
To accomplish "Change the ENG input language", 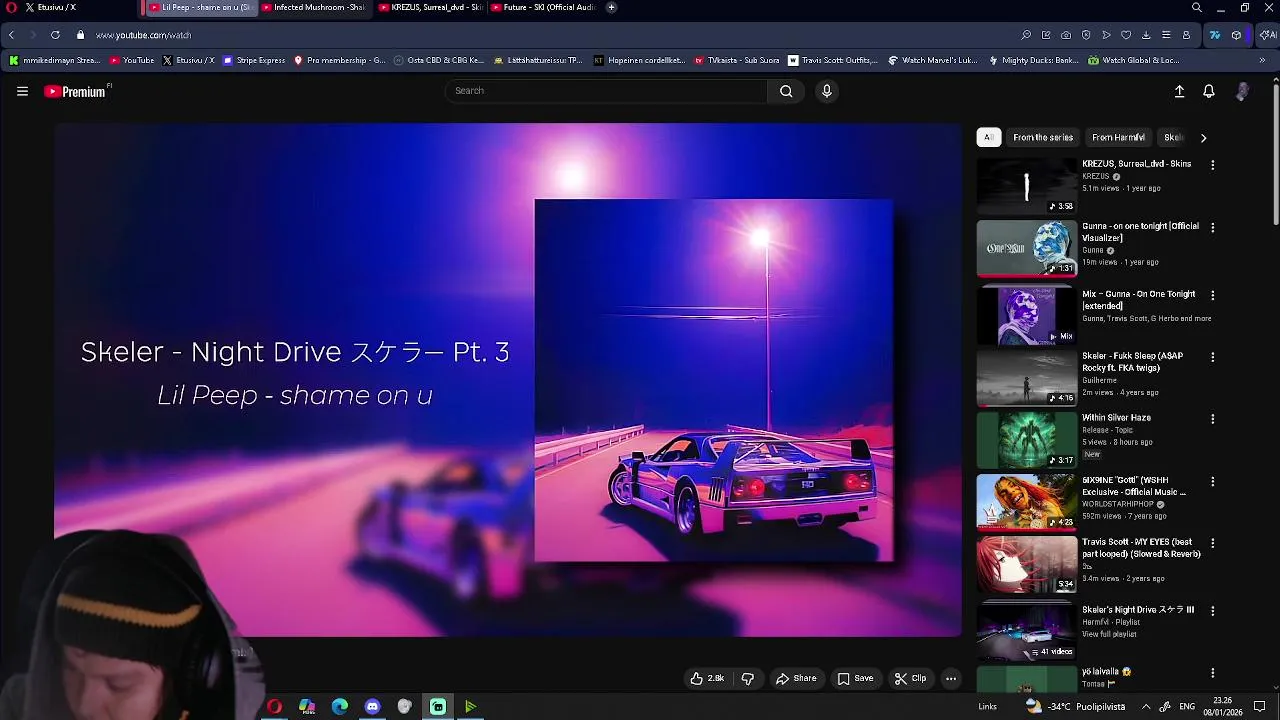I will click(1187, 706).
